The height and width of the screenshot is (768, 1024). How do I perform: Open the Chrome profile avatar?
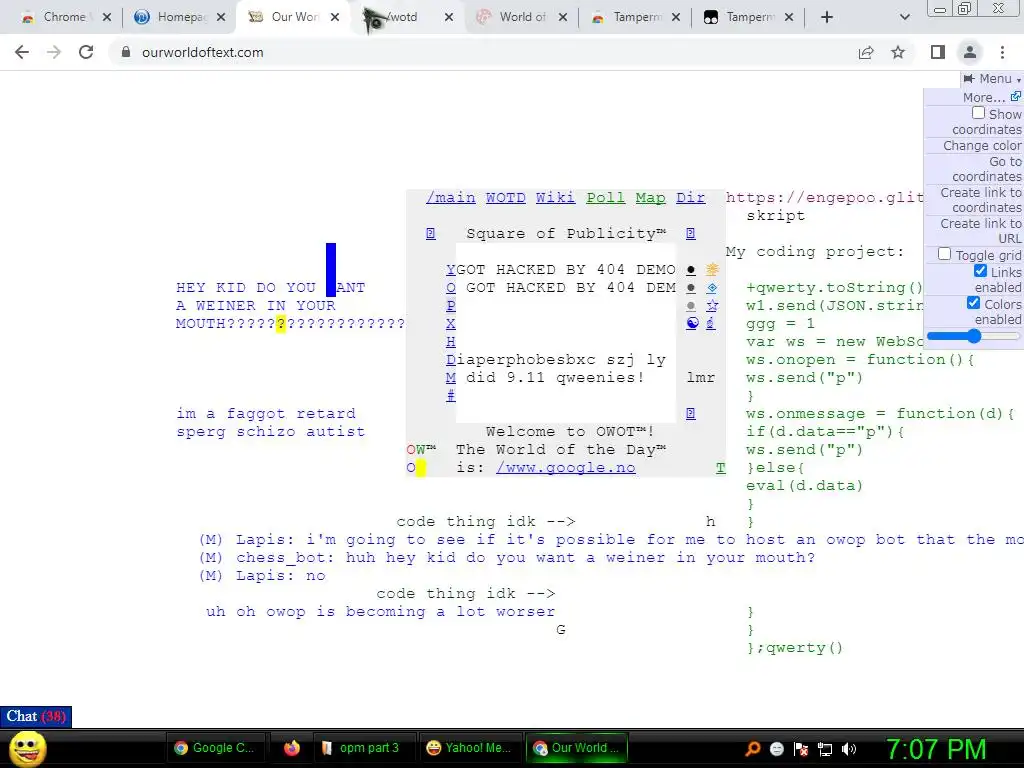click(x=970, y=52)
